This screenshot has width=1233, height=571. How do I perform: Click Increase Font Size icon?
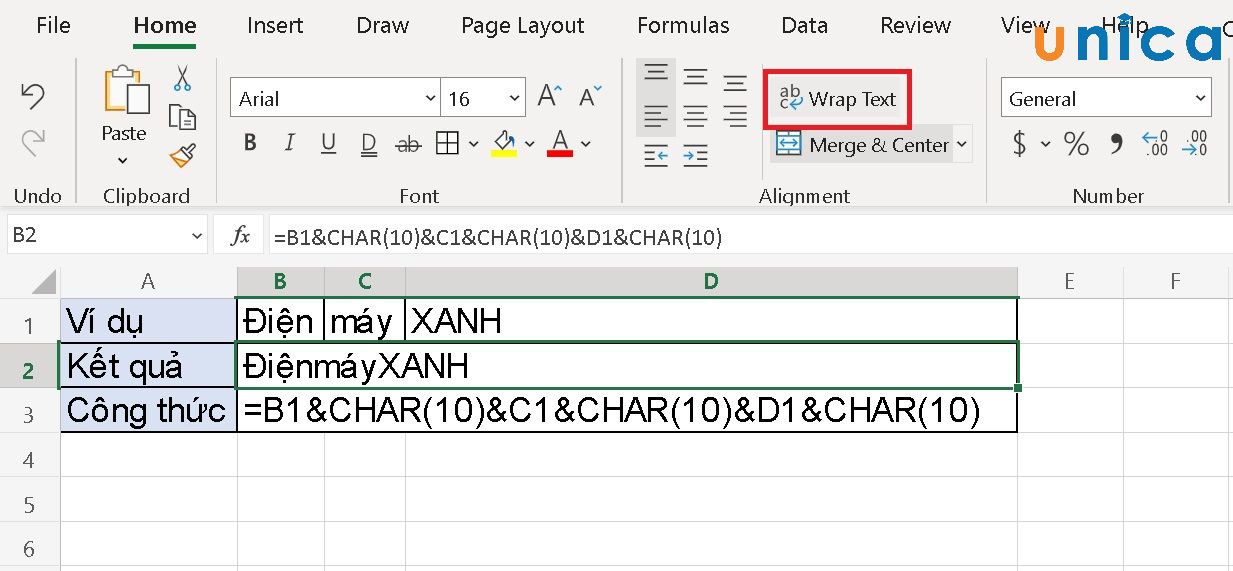[x=548, y=97]
